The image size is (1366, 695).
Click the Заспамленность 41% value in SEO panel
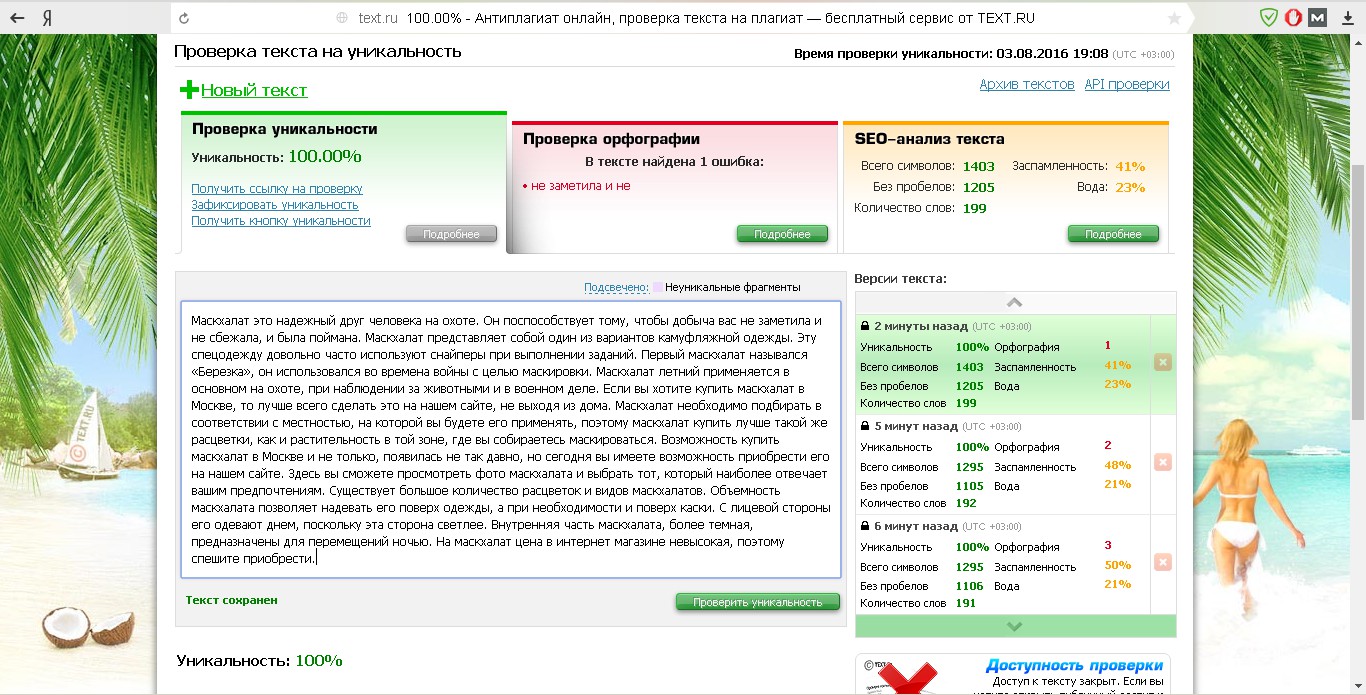pyautogui.click(x=1130, y=167)
